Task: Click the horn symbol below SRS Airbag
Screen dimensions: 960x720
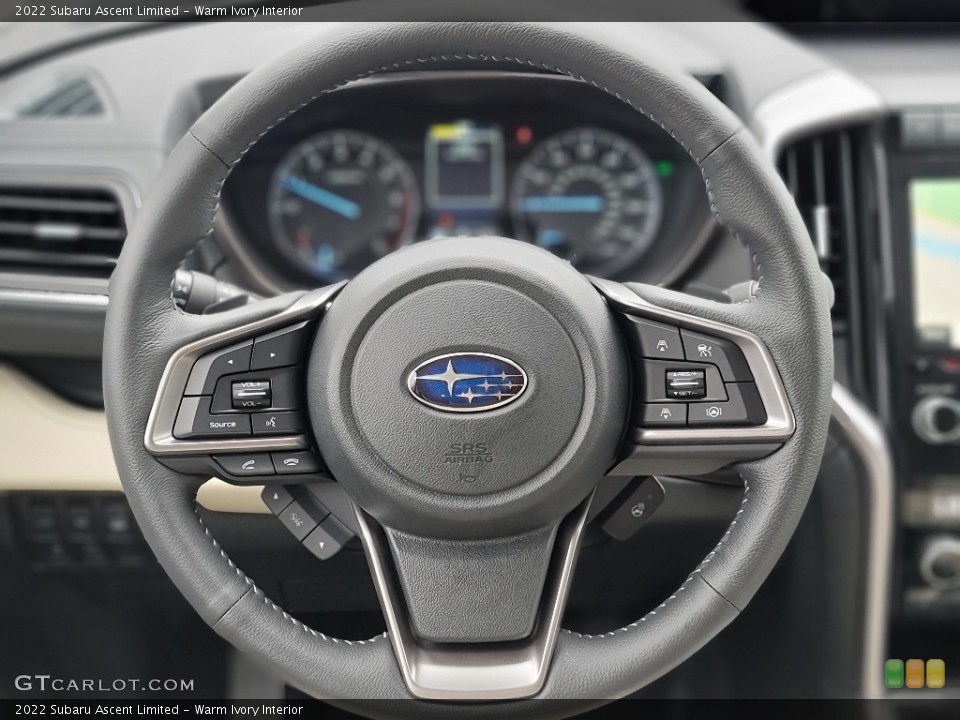Action: [468, 476]
